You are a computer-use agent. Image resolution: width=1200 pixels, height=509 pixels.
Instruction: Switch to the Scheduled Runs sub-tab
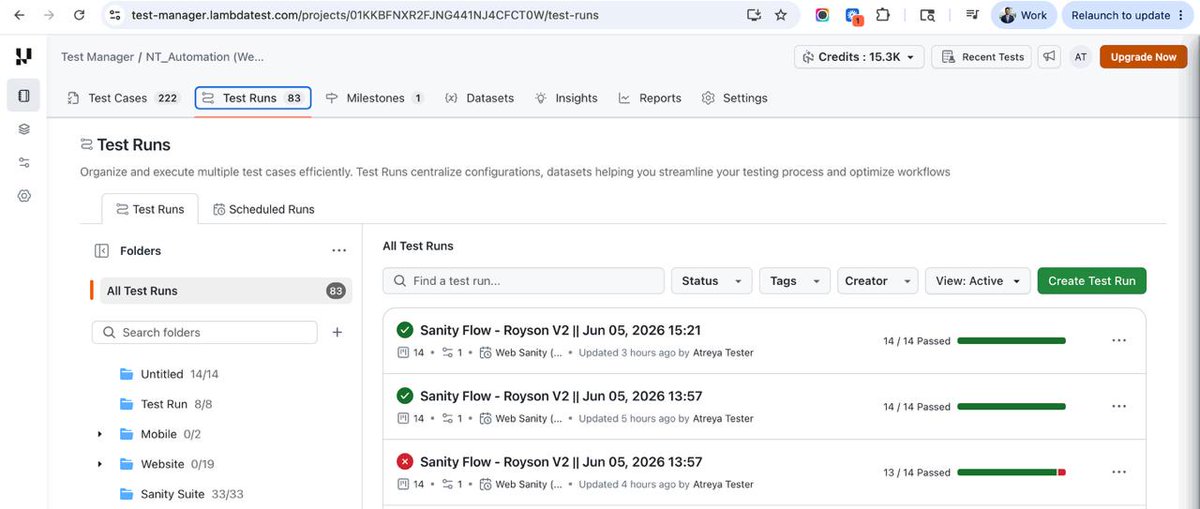(x=263, y=209)
